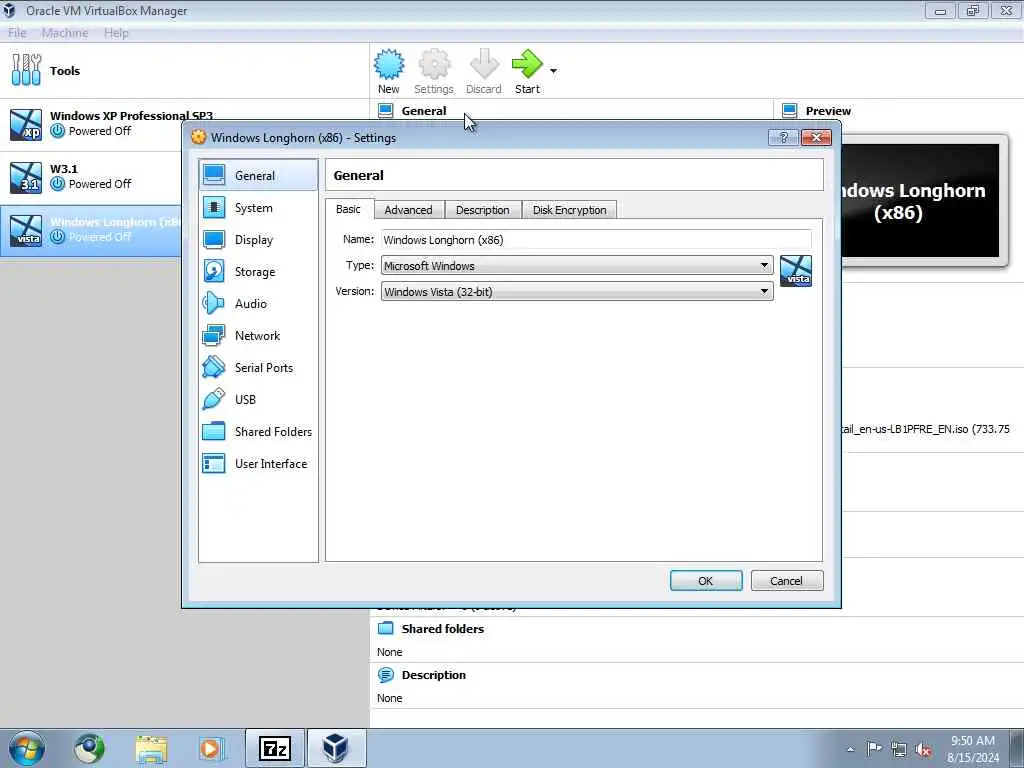Screen dimensions: 1024x768
Task: Click the help question mark button in Settings dialog
Action: point(783,137)
